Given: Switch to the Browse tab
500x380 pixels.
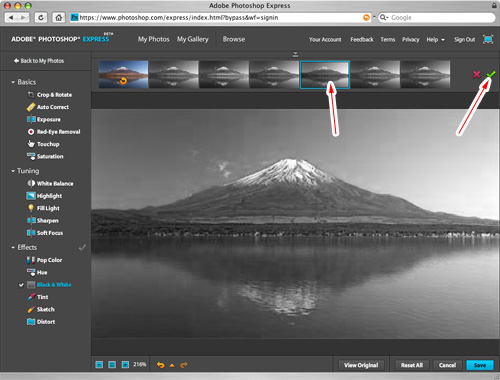Looking at the screenshot, I should [234, 39].
